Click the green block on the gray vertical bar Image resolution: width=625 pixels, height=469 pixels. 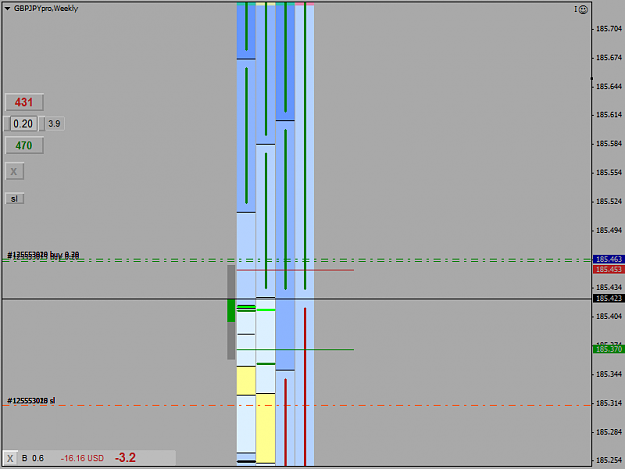tap(231, 310)
